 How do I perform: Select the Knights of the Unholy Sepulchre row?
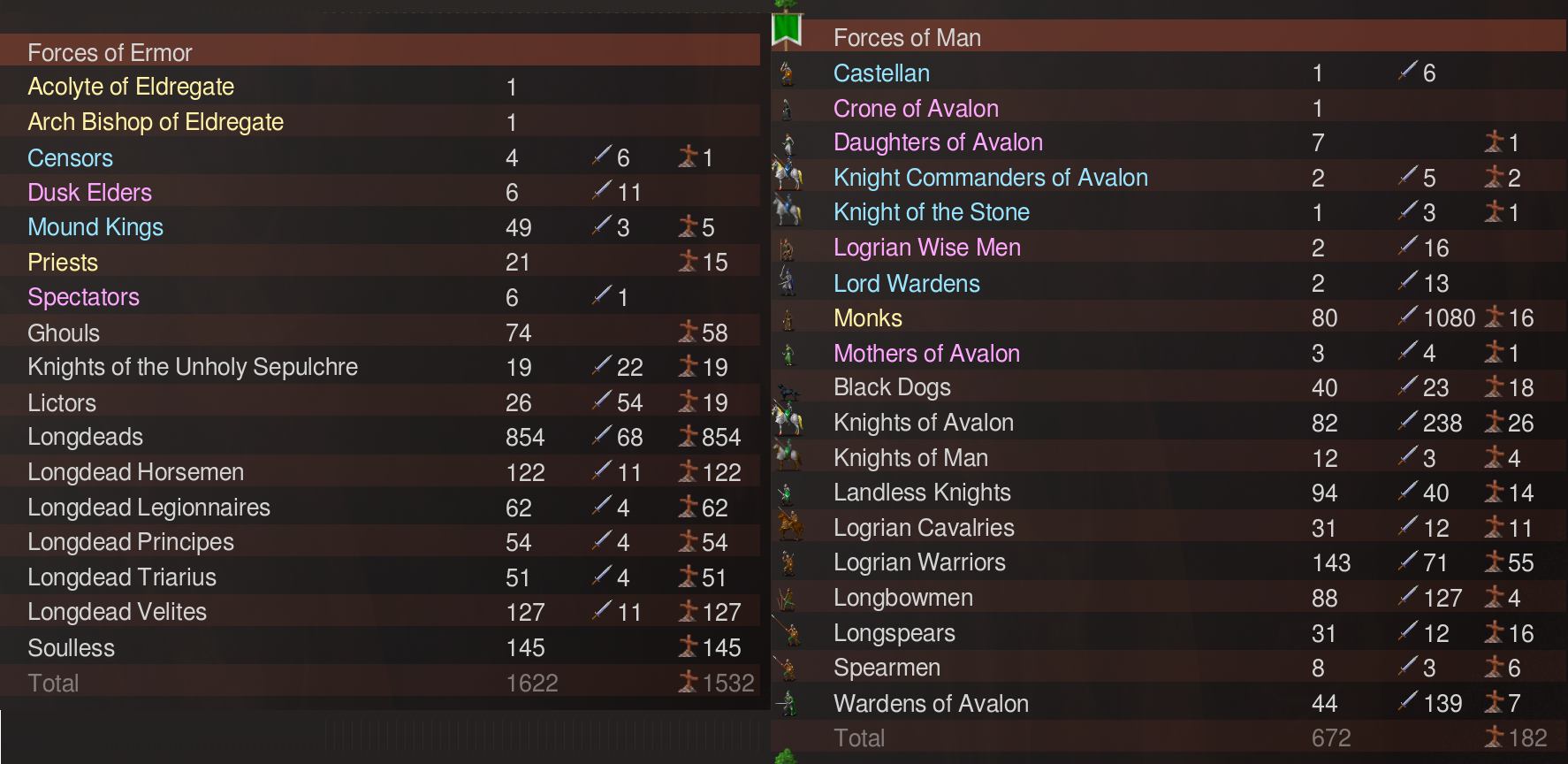[x=193, y=367]
